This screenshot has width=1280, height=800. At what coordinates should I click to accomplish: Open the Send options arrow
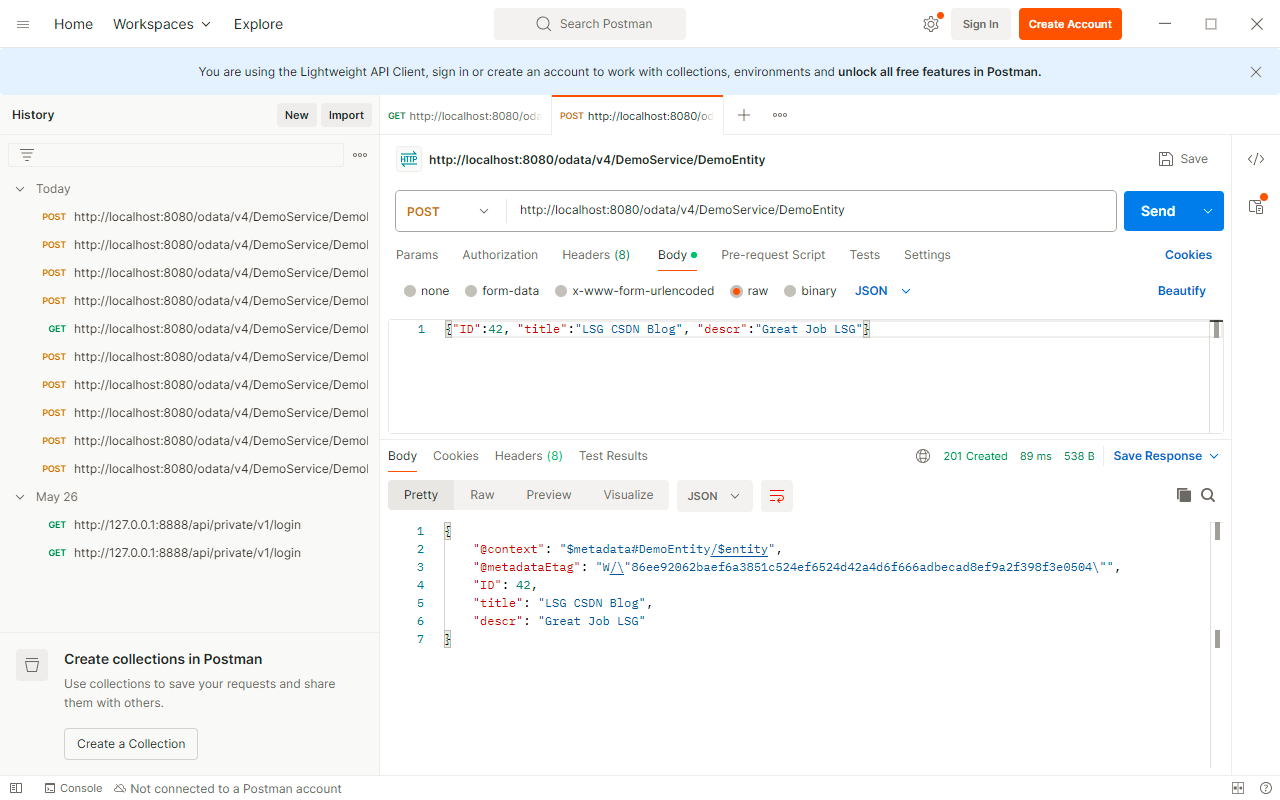pyautogui.click(x=1208, y=211)
